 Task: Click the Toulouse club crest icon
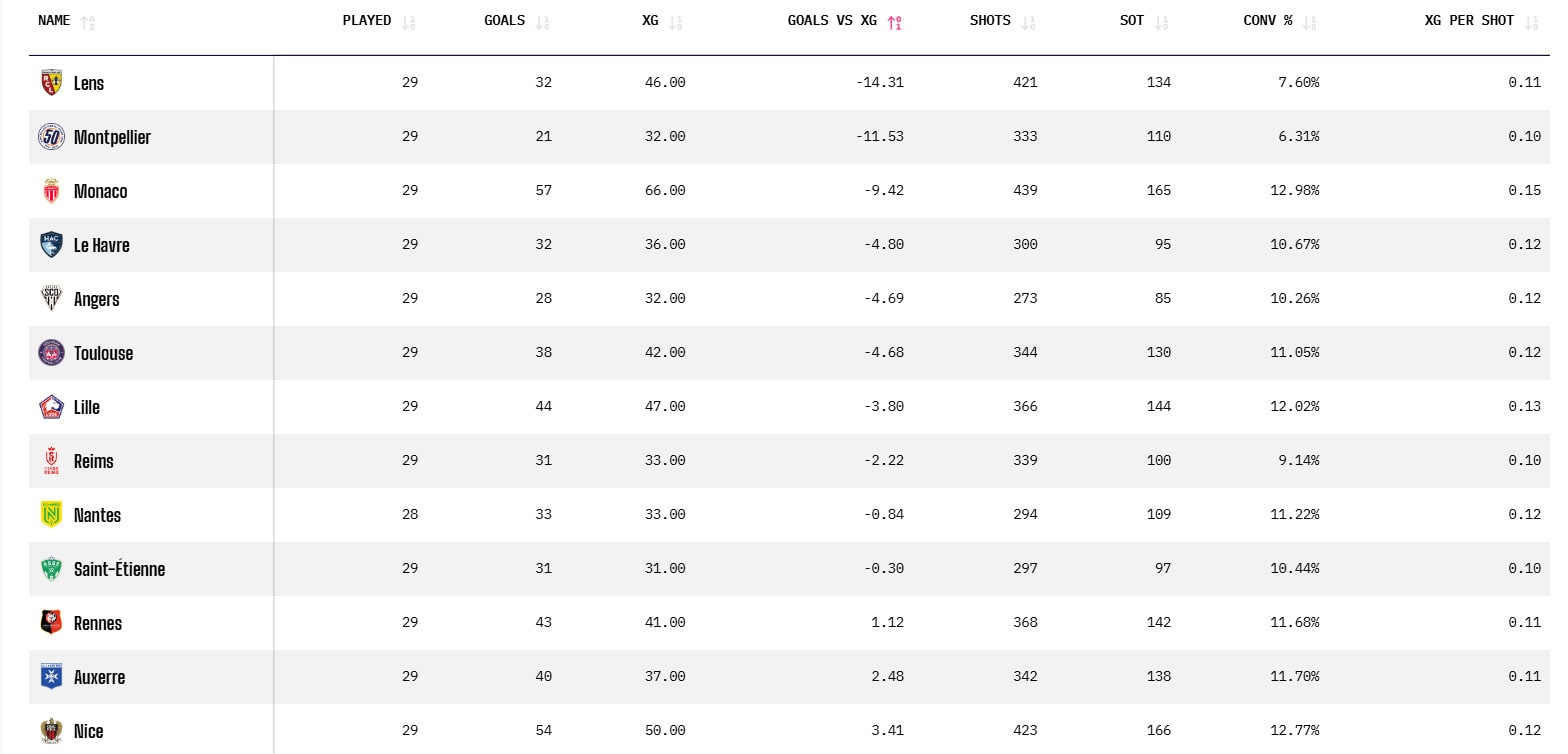(x=51, y=353)
